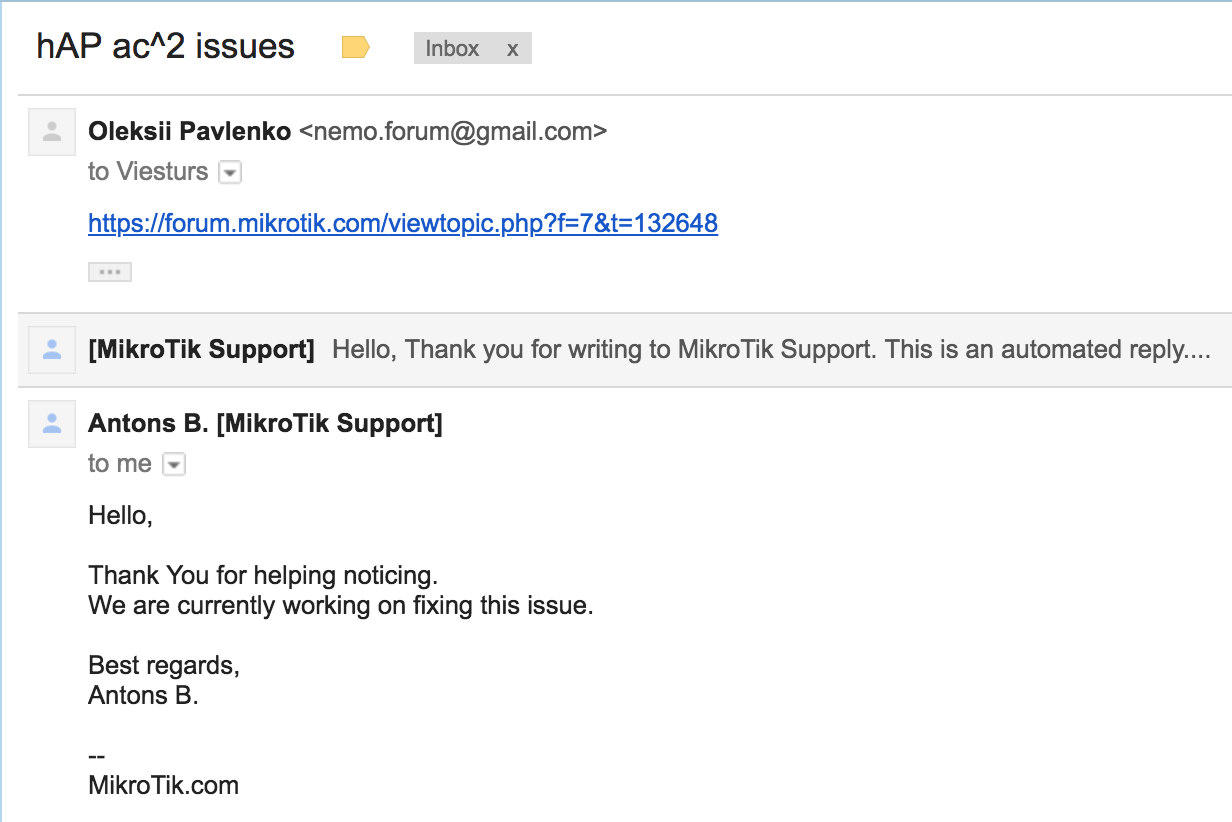Click the MikroTik.com signature text
The width and height of the screenshot is (1232, 822).
(x=164, y=785)
